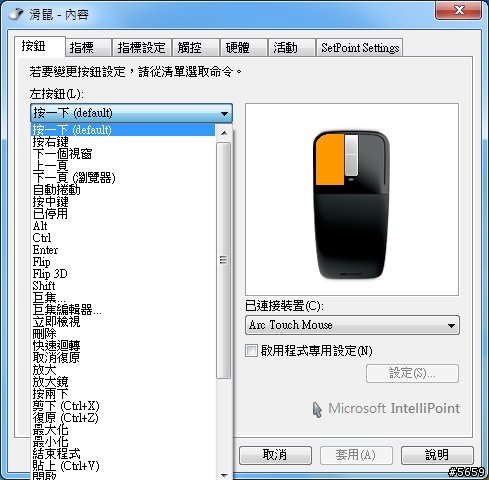Choose the Flip option

click(123, 262)
